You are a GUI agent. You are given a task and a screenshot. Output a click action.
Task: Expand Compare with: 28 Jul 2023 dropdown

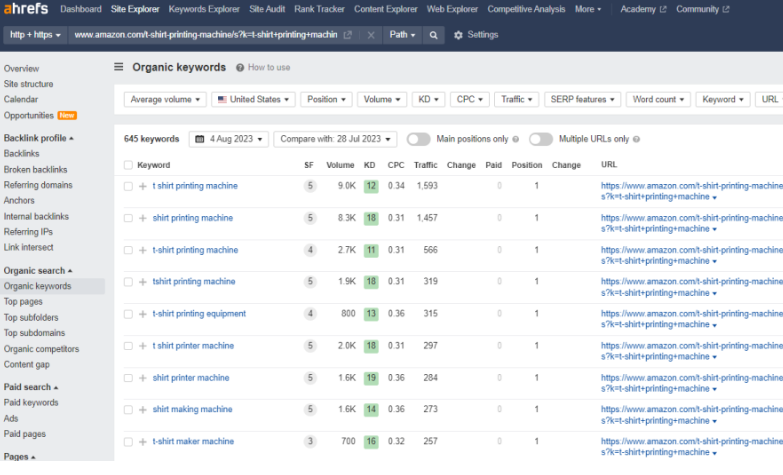pos(335,139)
